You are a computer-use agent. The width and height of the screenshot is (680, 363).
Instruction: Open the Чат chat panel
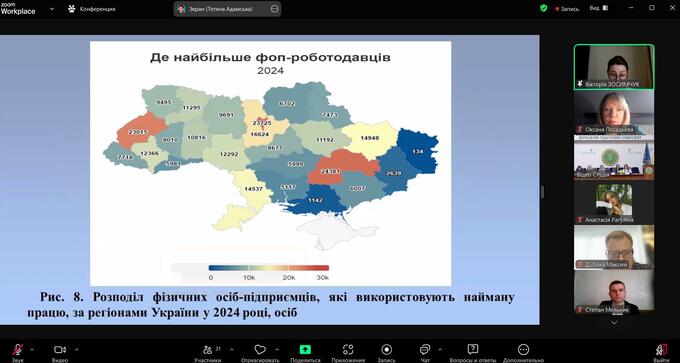[x=425, y=350]
